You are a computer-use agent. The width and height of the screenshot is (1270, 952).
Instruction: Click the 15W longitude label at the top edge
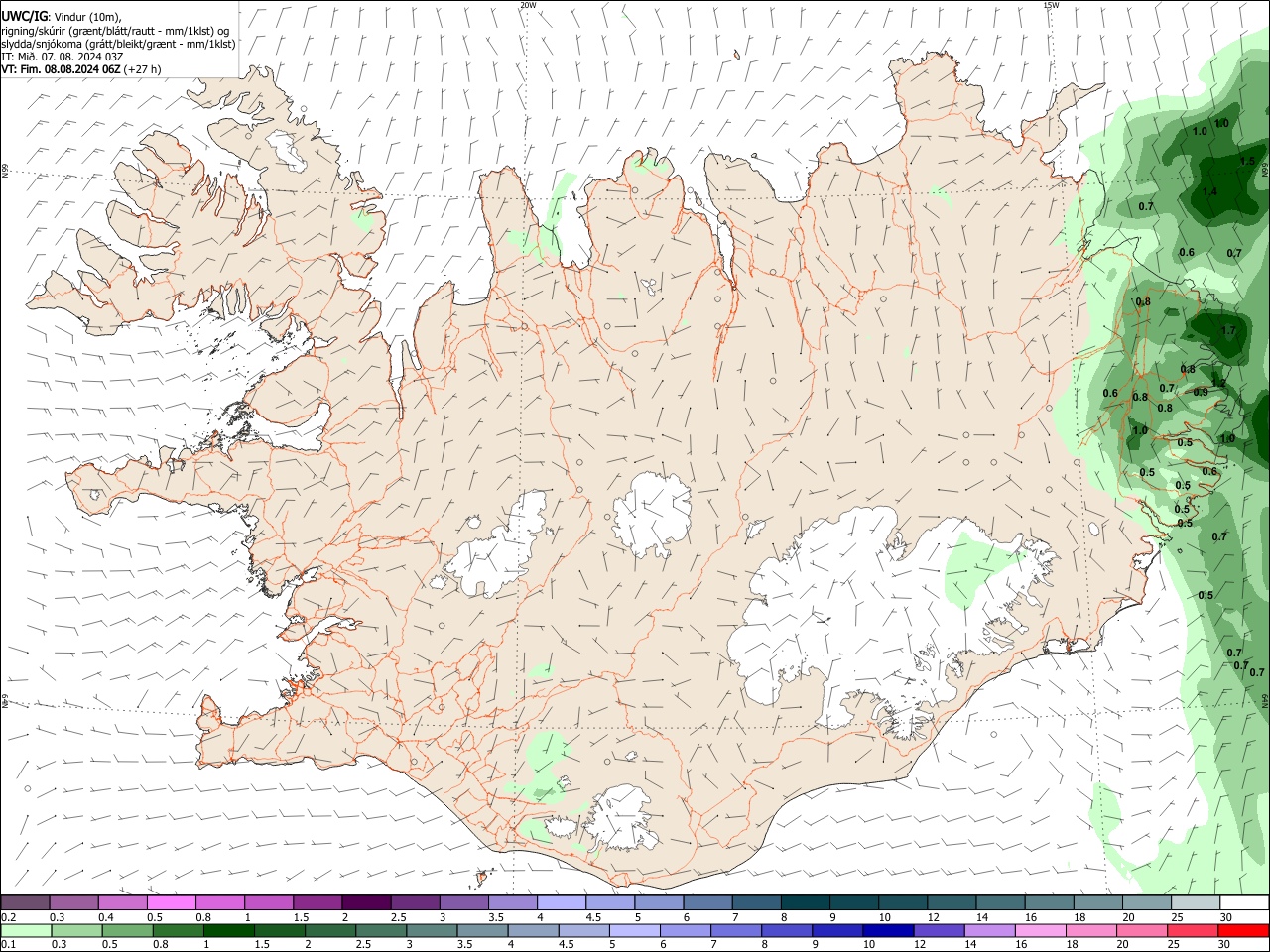point(1050,5)
